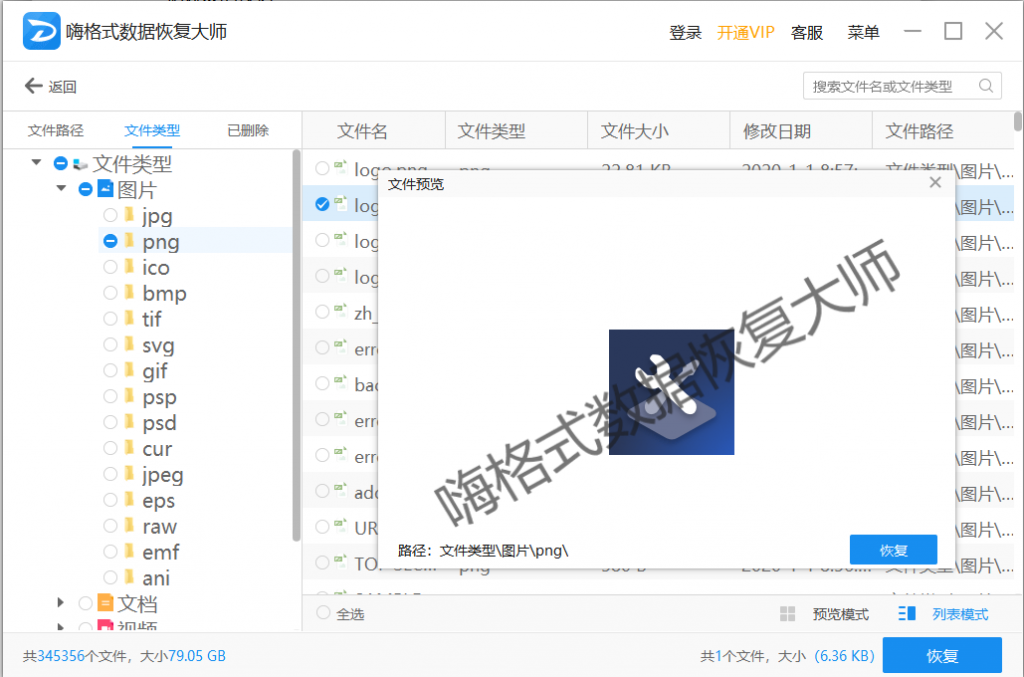Toggle the 全选 select-all checkbox

point(323,612)
